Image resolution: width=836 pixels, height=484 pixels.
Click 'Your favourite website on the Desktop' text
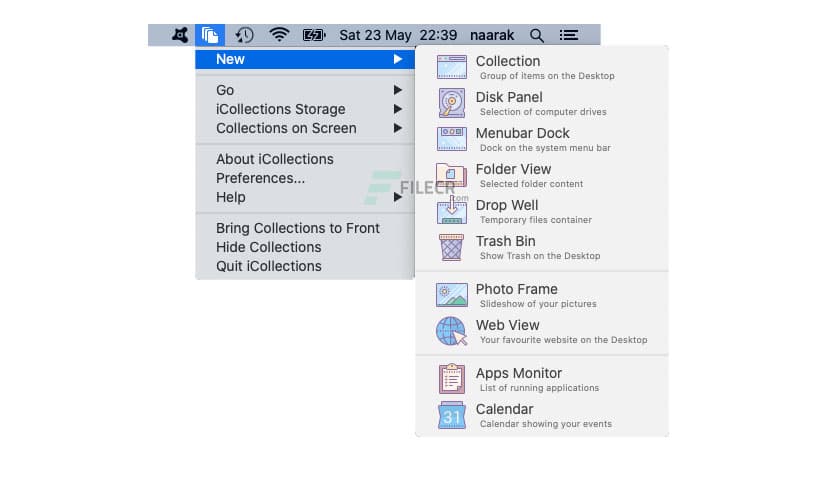point(563,340)
